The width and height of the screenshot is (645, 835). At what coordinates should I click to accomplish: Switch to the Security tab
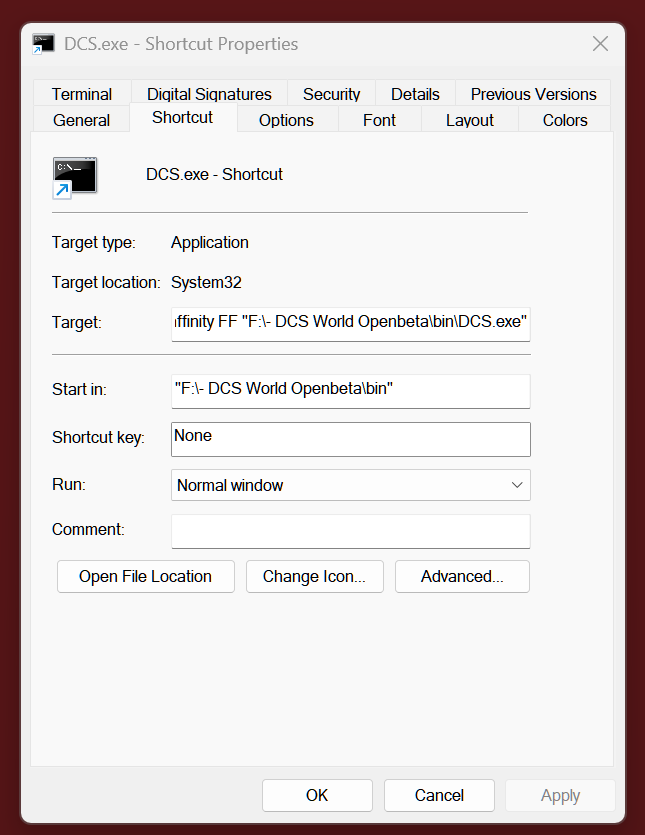(x=331, y=94)
